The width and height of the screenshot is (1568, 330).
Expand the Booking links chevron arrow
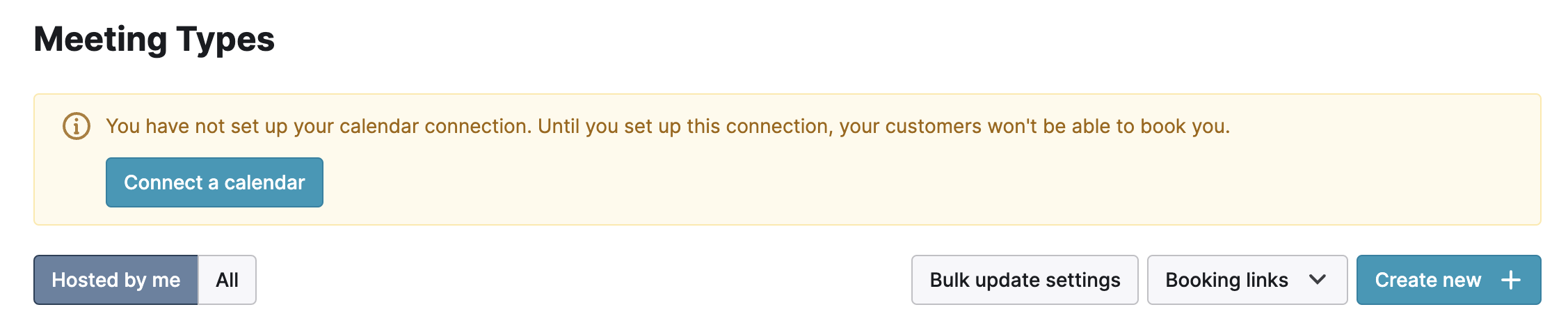1318,280
